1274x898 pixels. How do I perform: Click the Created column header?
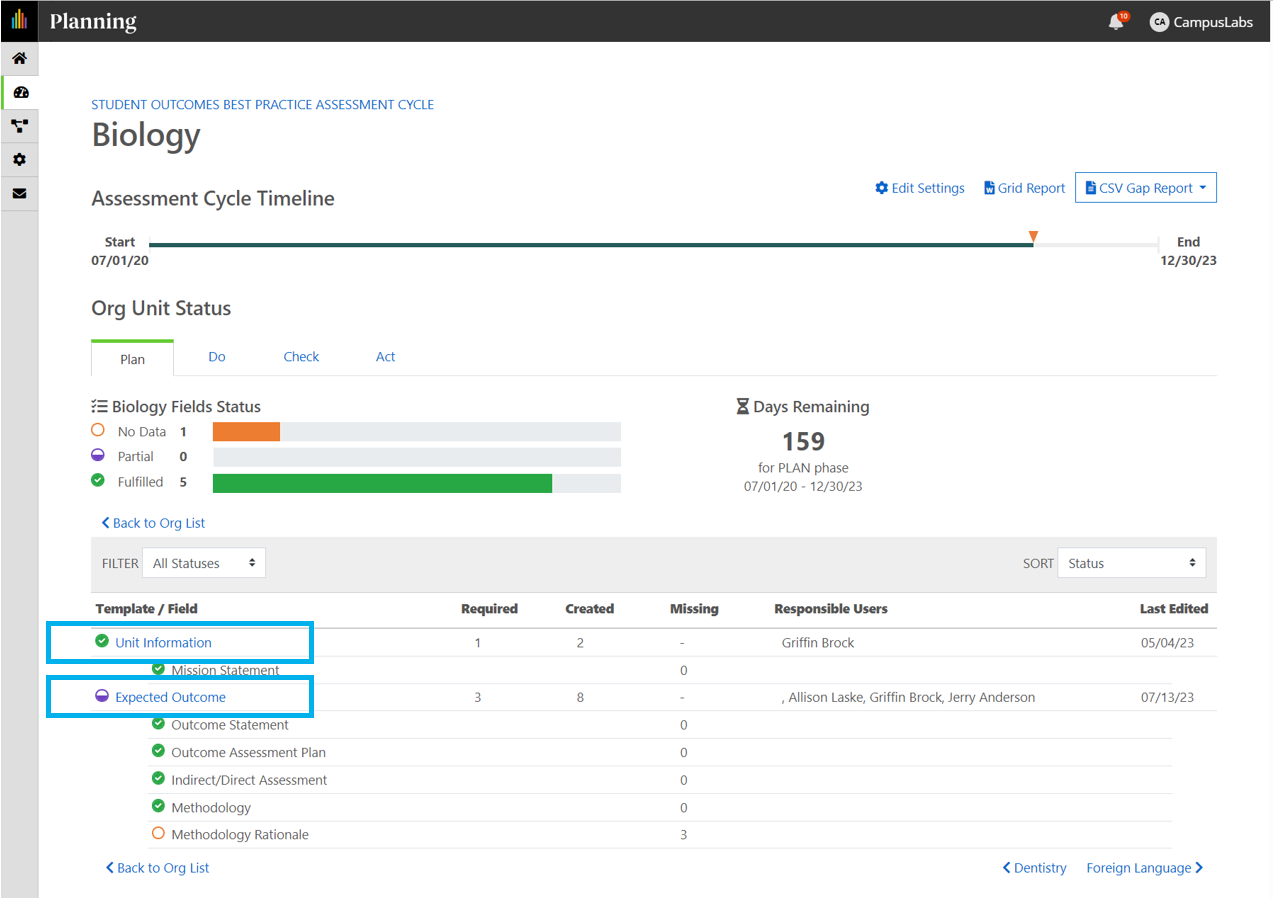[590, 608]
